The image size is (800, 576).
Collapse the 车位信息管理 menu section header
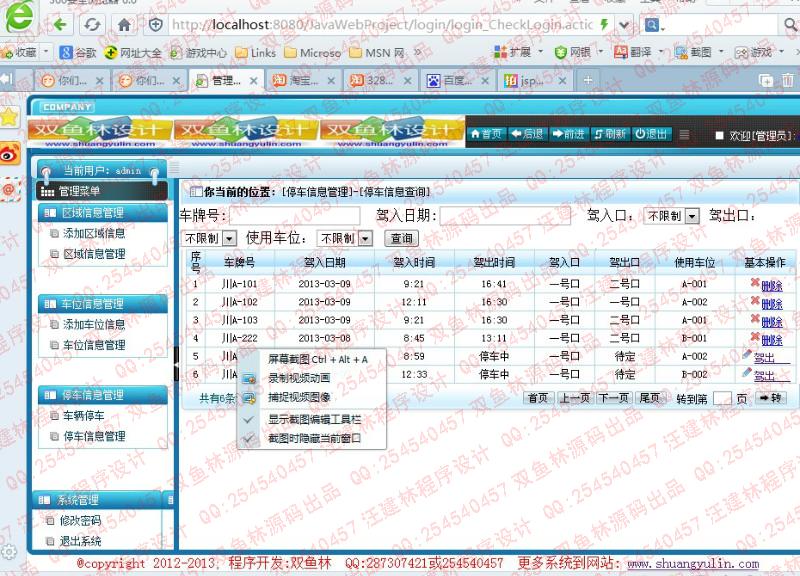(x=103, y=304)
